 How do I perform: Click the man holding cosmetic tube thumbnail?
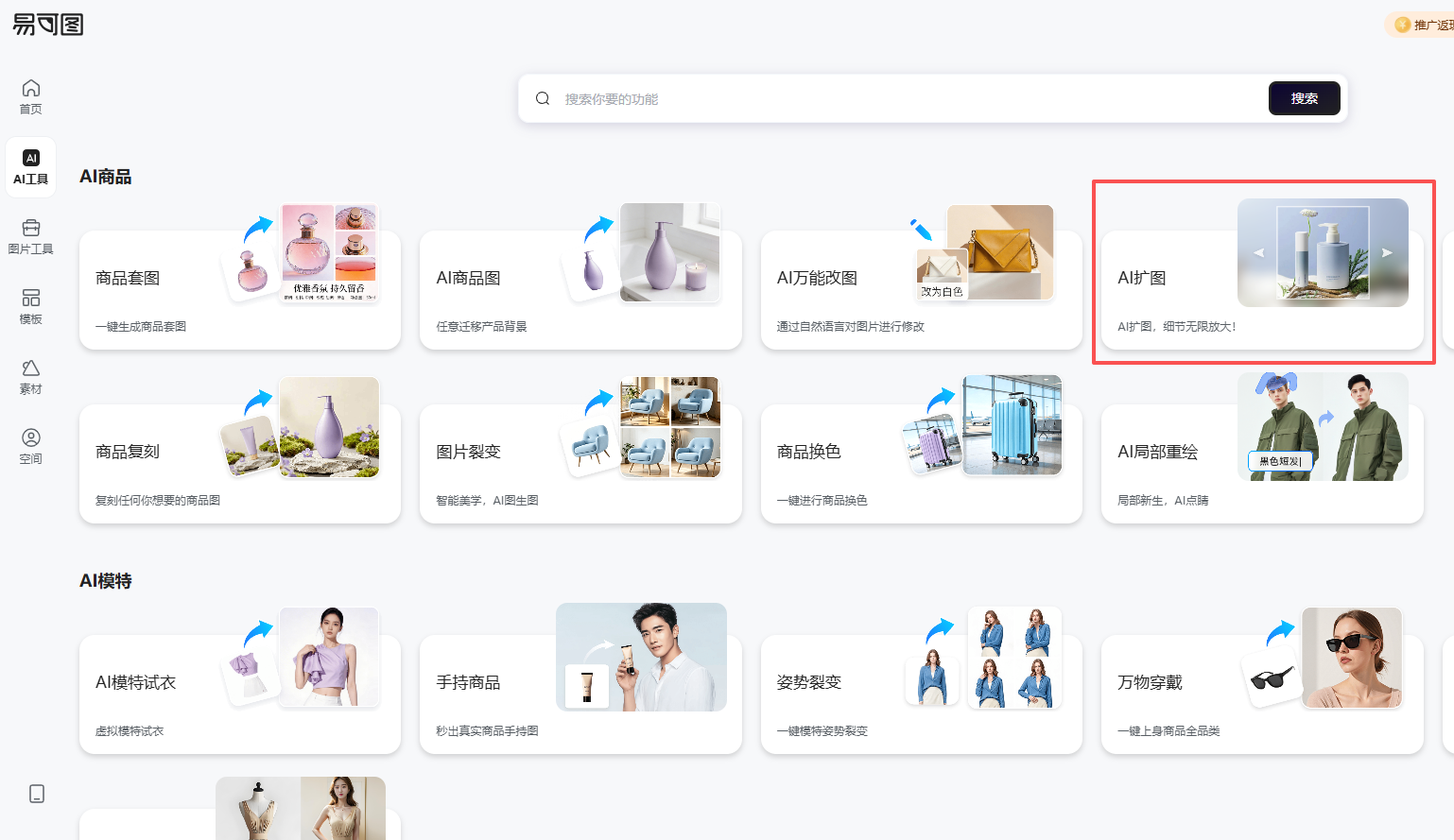click(x=641, y=657)
